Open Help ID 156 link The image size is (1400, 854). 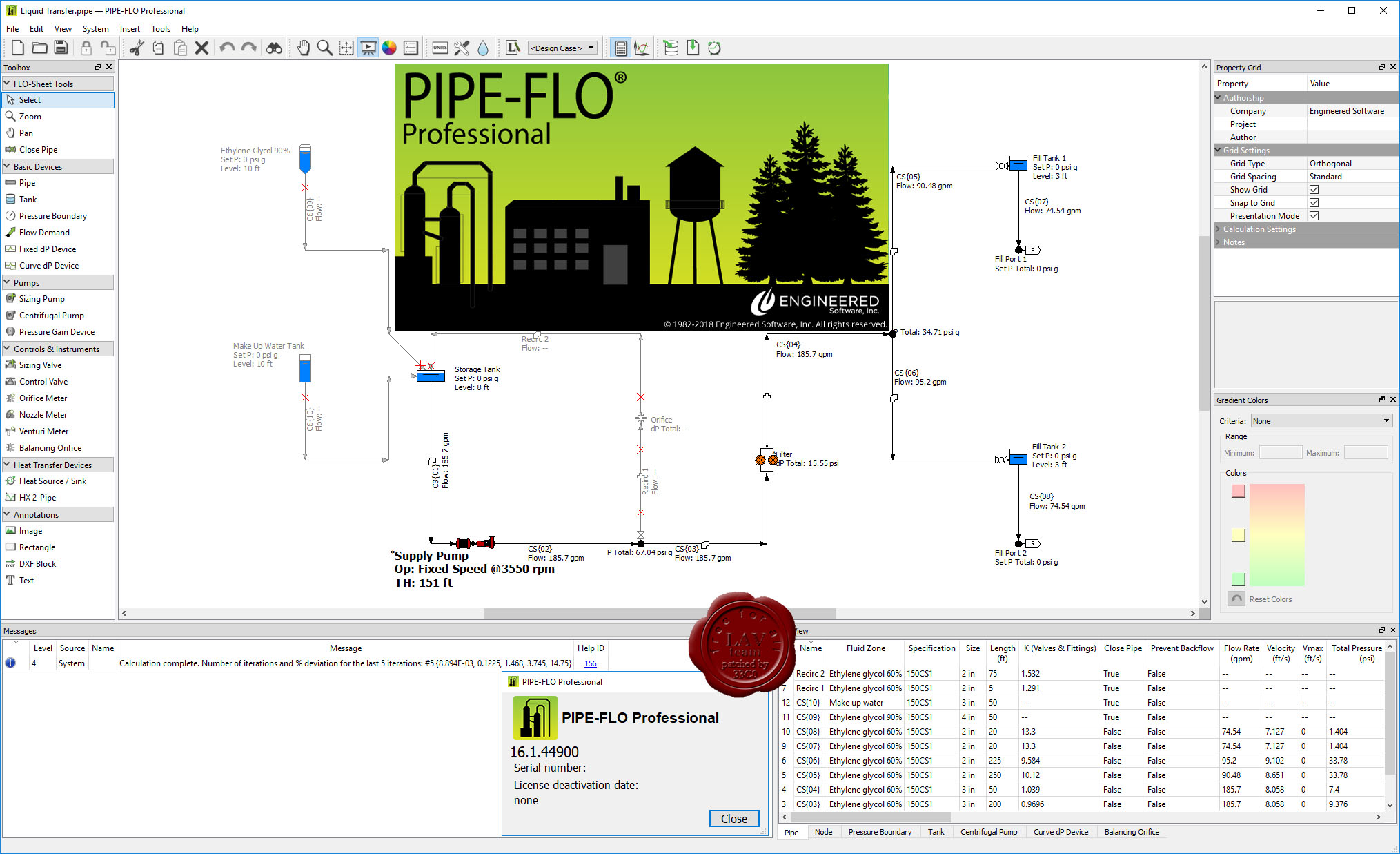590,663
